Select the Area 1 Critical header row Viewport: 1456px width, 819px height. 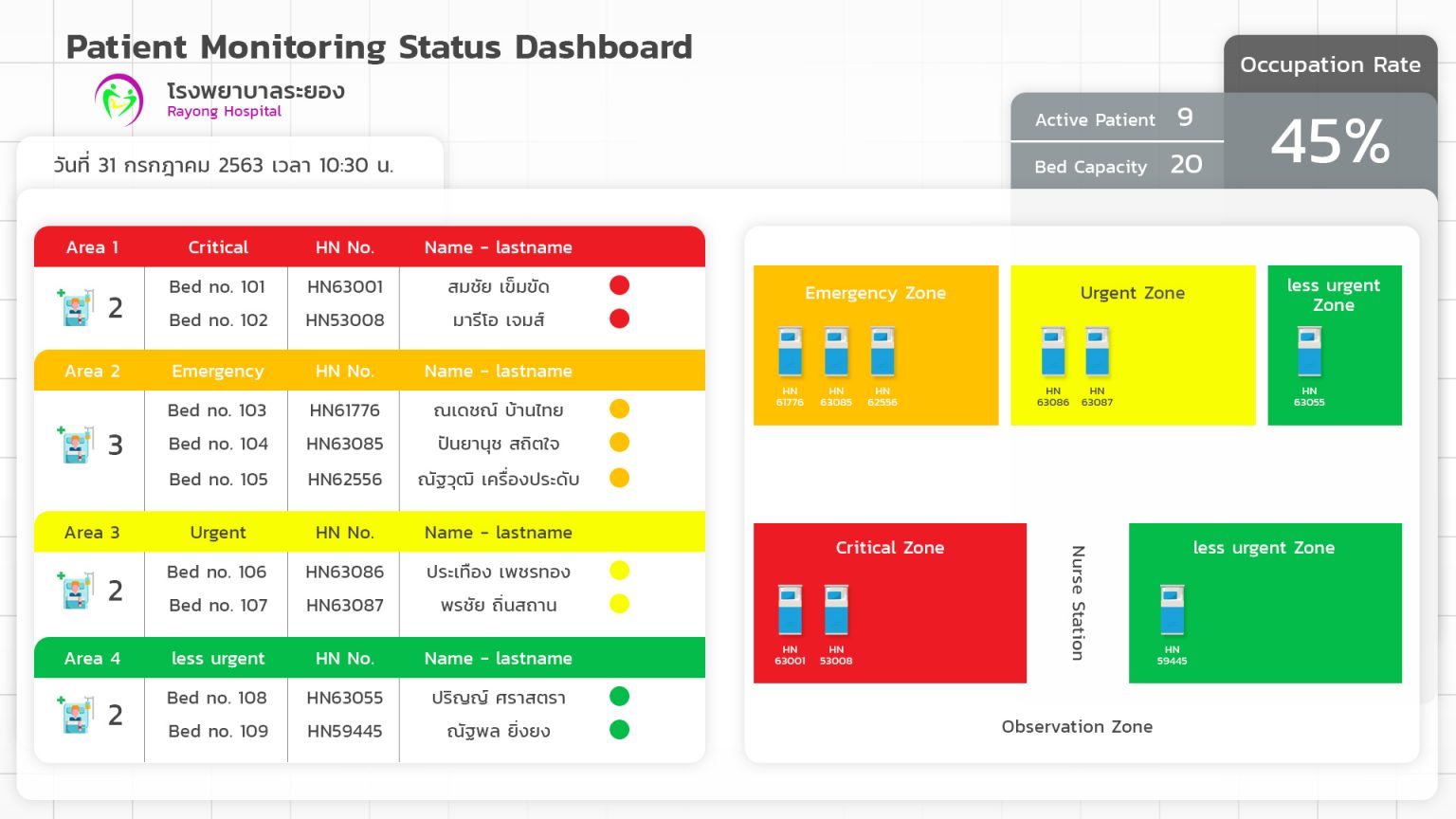[x=370, y=247]
